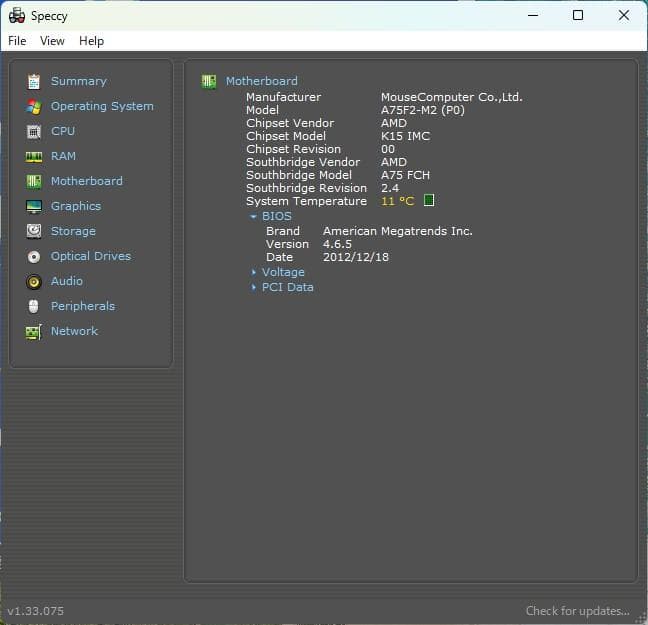Image resolution: width=648 pixels, height=625 pixels.
Task: Expand the PCI Data section arrow
Action: [x=254, y=287]
